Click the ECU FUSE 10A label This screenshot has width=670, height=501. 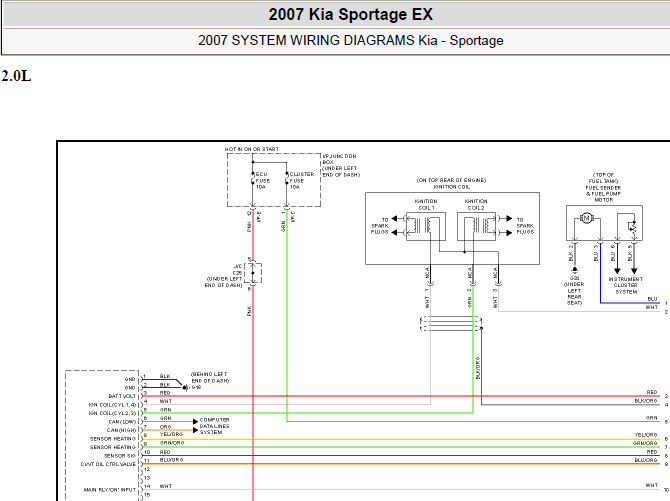(x=262, y=180)
